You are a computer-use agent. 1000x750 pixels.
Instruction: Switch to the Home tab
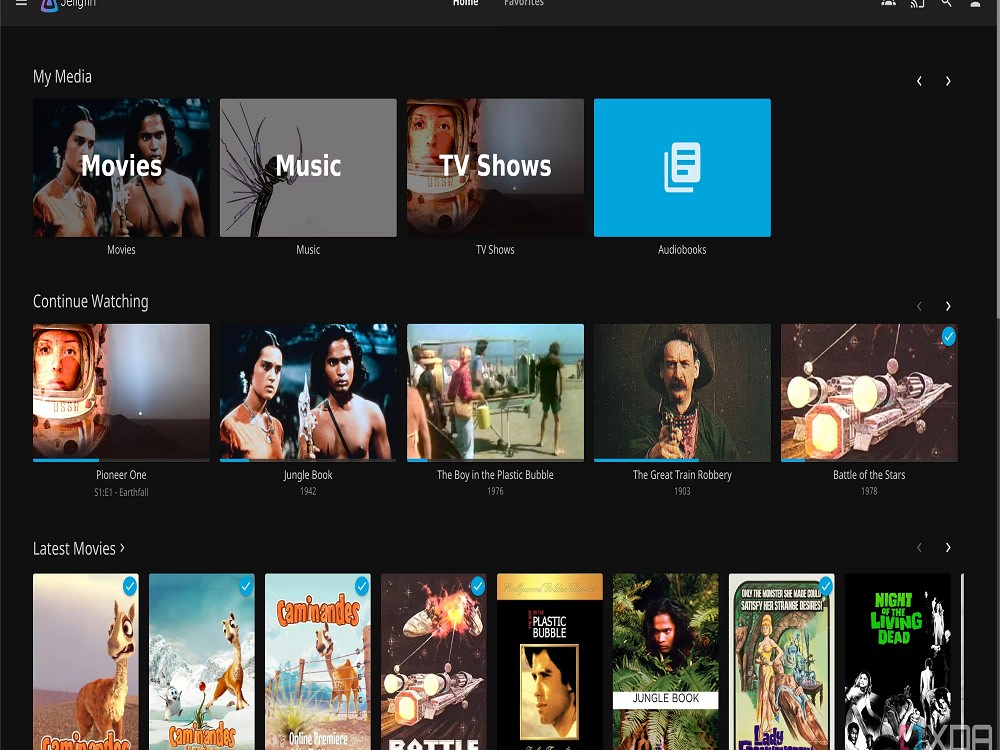pos(465,3)
